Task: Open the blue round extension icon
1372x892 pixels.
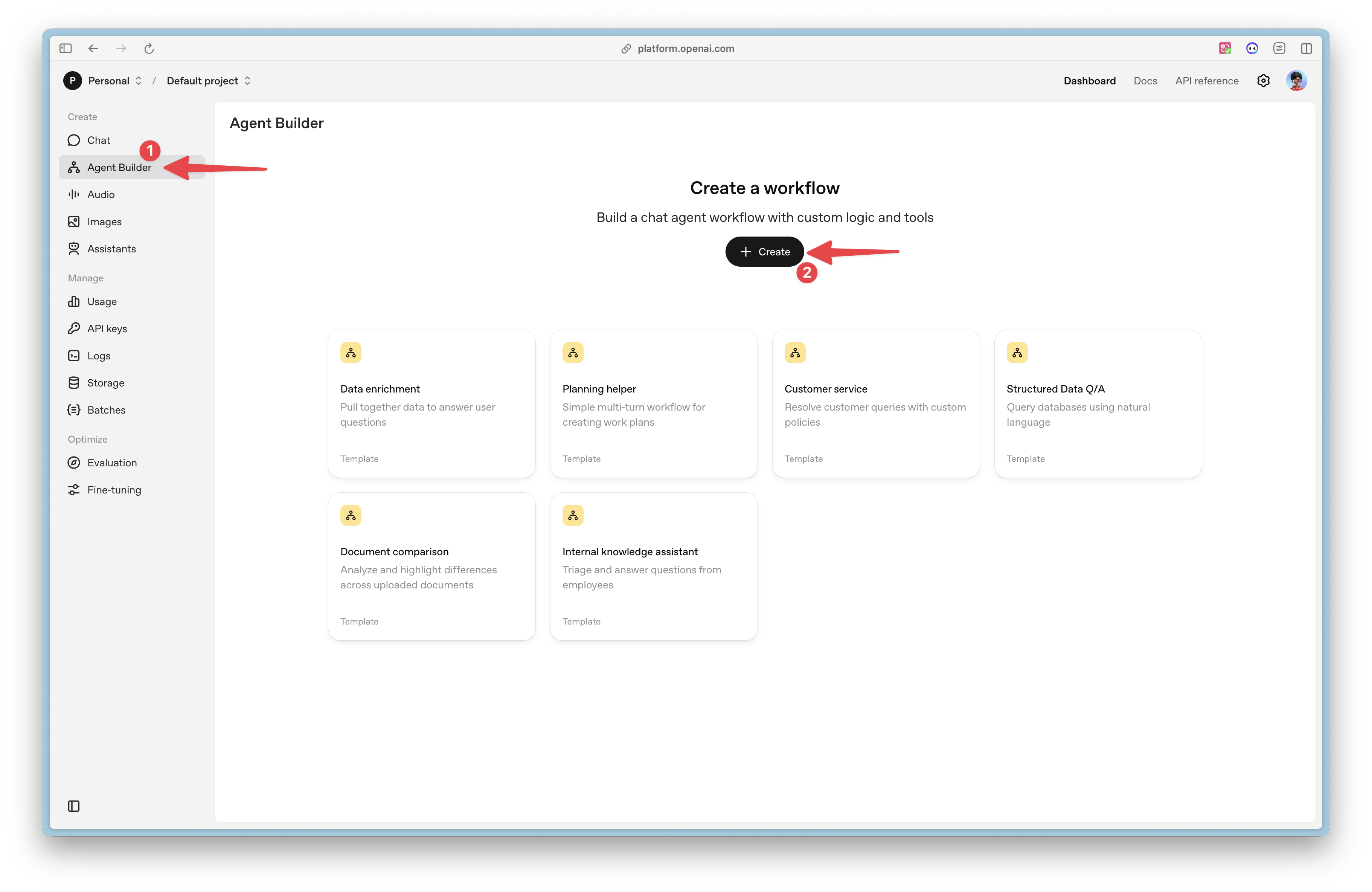Action: coord(1252,49)
